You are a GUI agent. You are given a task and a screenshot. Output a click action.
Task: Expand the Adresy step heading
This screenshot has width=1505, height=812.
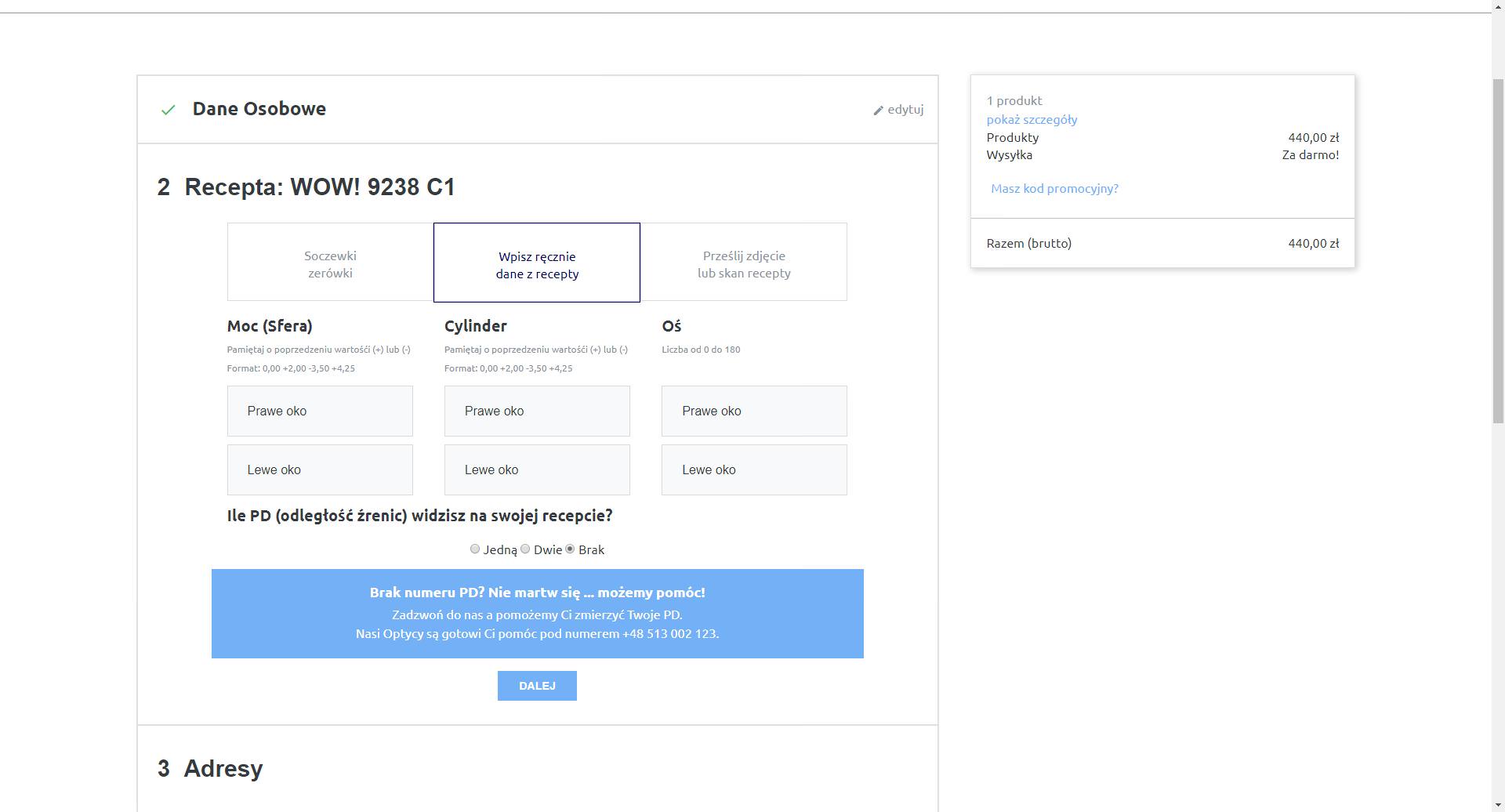[223, 768]
